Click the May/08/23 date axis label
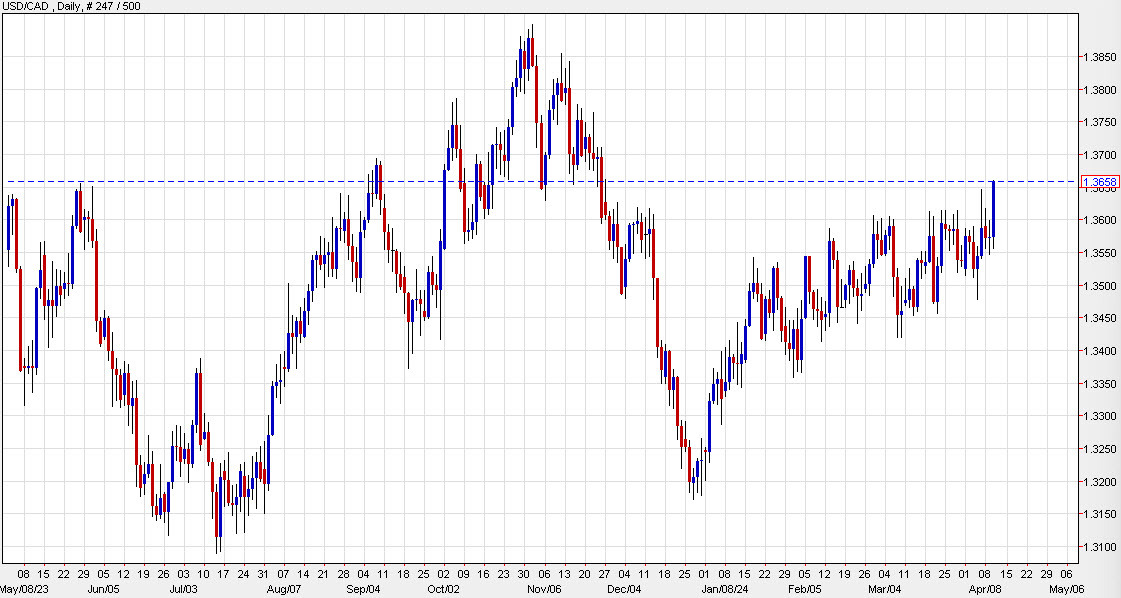 point(26,589)
